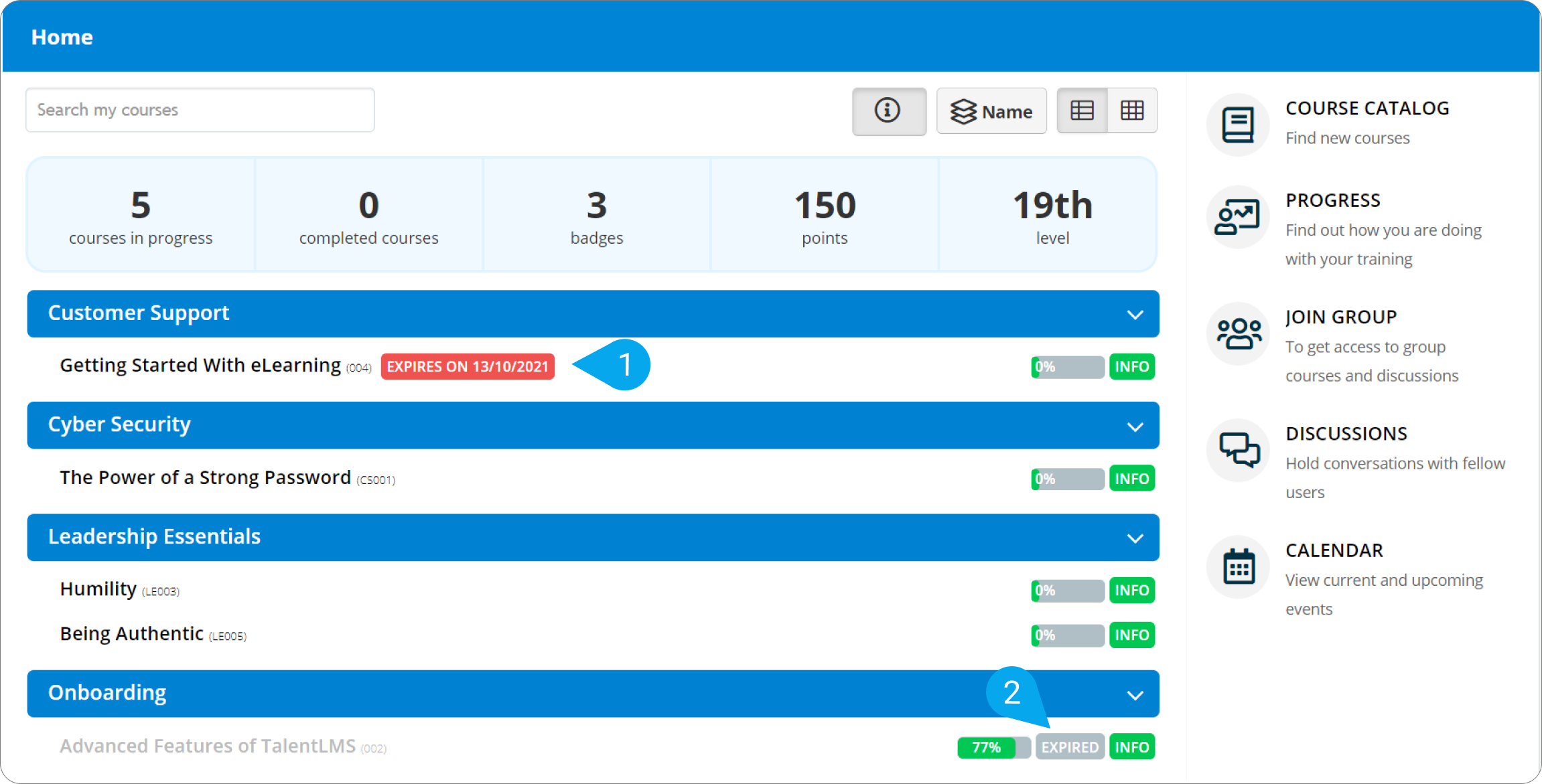This screenshot has width=1542, height=784.
Task: Click INFO for Advanced Features of TalentLMS
Action: 1131,747
